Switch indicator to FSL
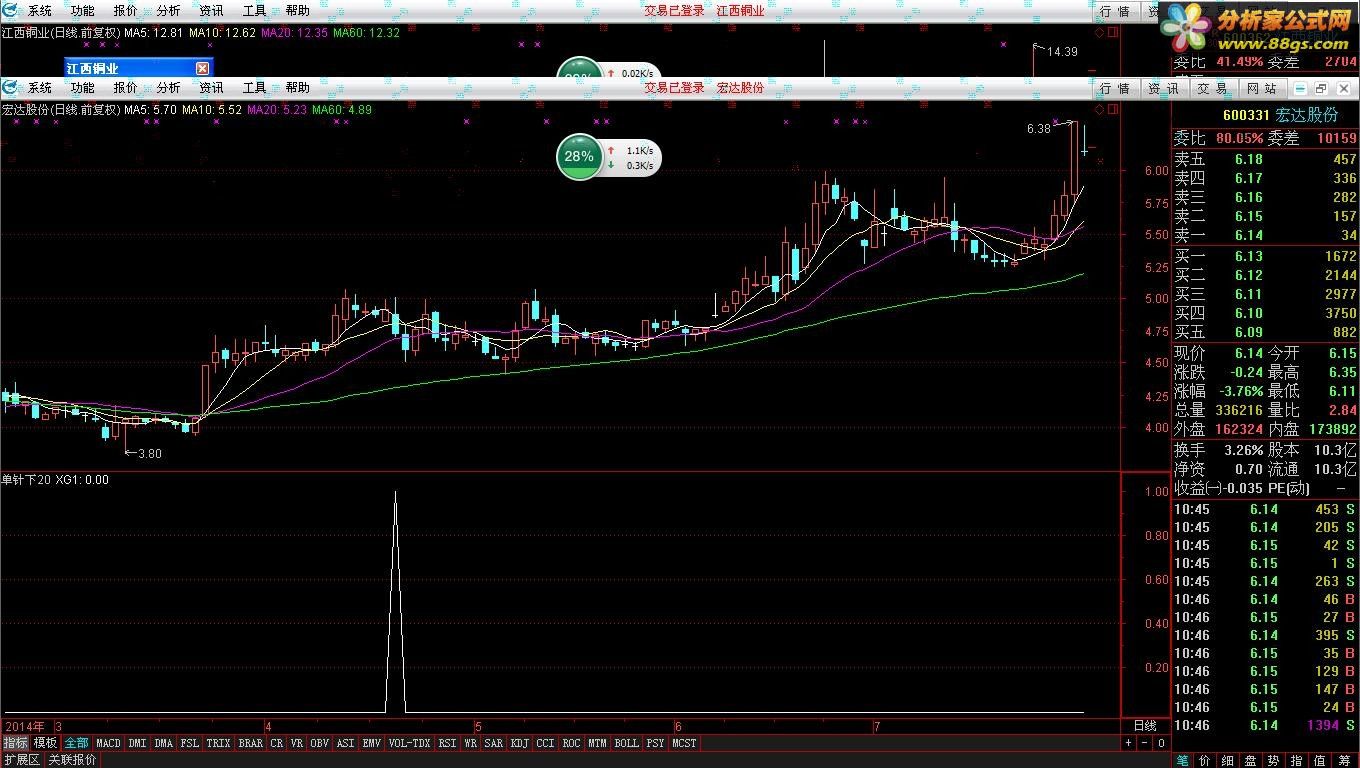Image resolution: width=1360 pixels, height=768 pixels. coord(189,743)
